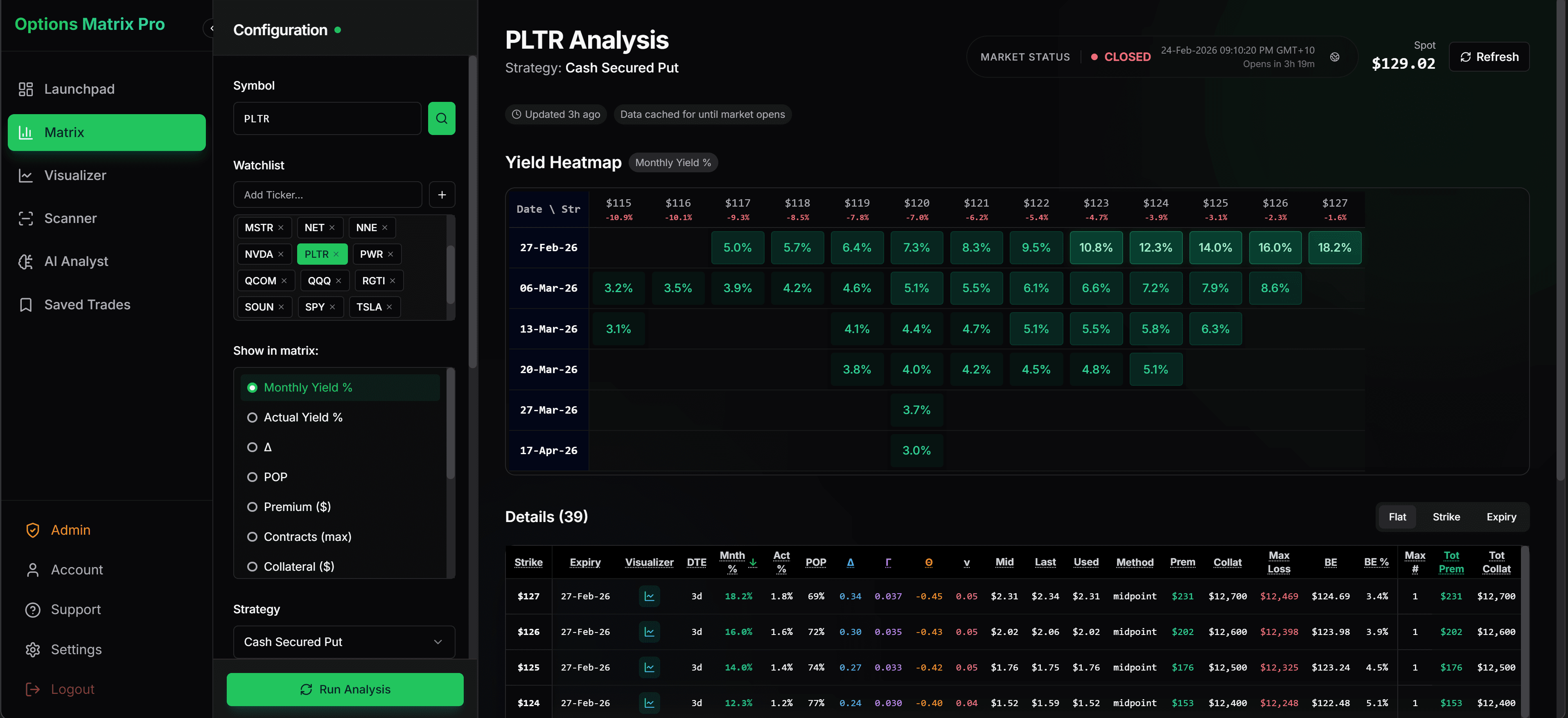Sort details by Mnth % column
The image size is (1568, 718).
tap(738, 562)
